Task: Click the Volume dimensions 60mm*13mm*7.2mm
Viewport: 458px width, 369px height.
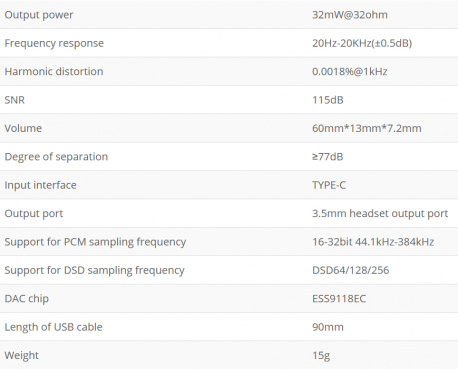Action: 367,128
